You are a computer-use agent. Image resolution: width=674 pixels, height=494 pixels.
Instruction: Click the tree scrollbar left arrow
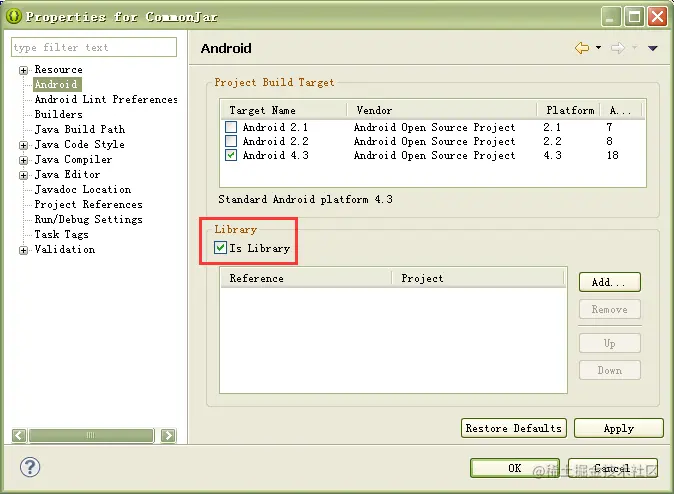[19, 436]
